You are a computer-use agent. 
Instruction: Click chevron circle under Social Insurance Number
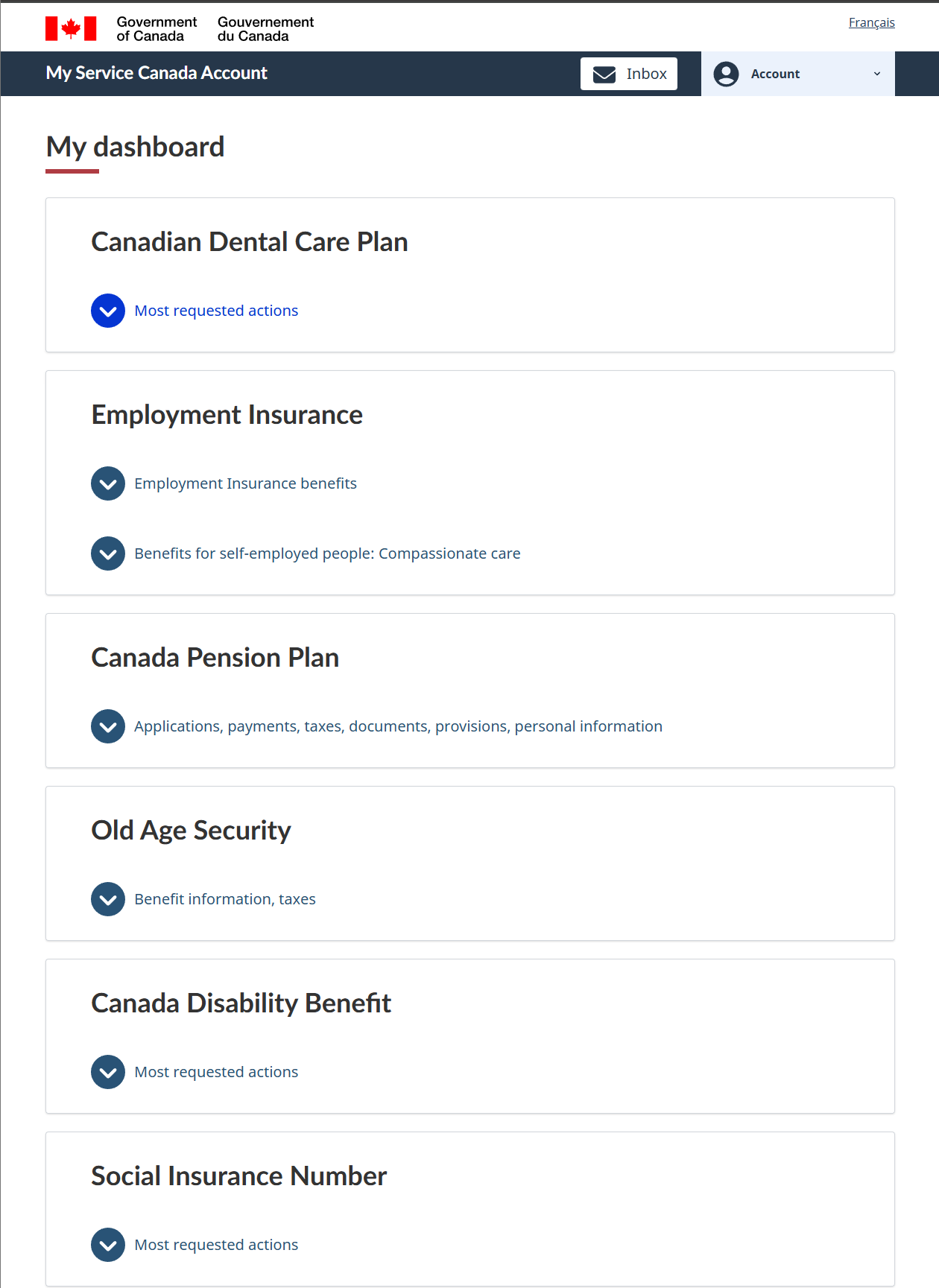108,1245
